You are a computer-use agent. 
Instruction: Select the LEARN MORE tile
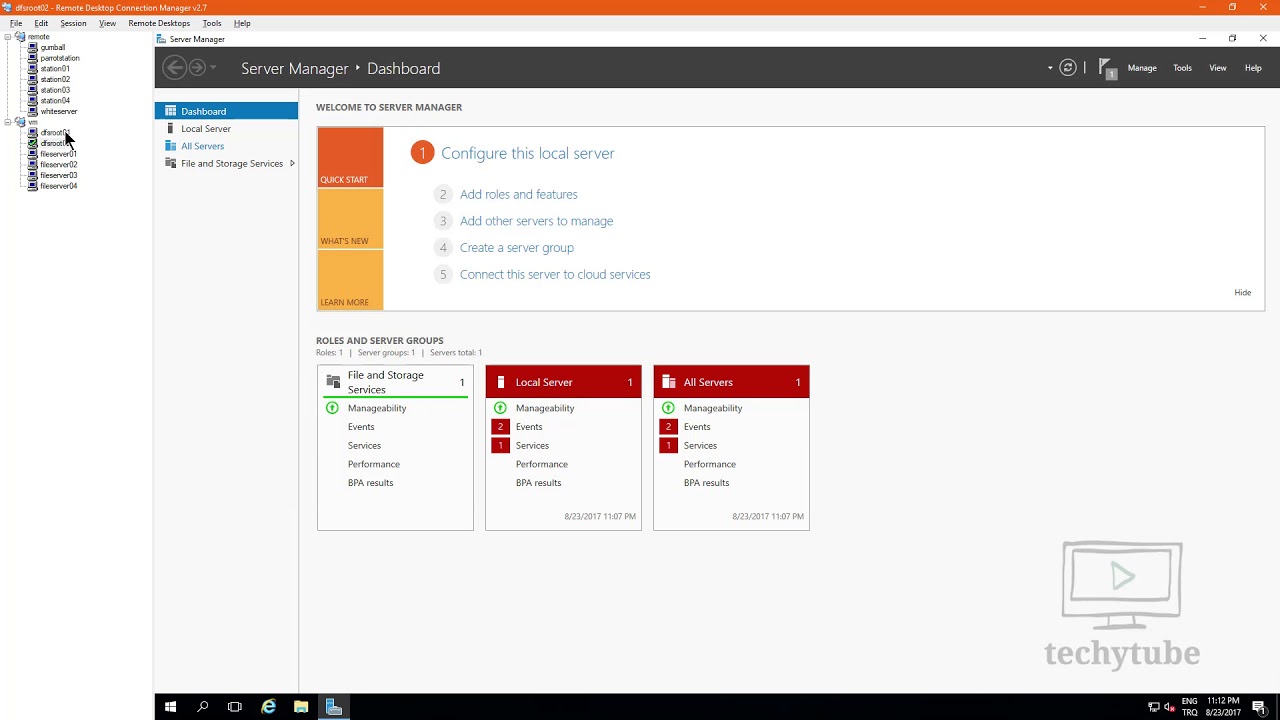point(350,279)
